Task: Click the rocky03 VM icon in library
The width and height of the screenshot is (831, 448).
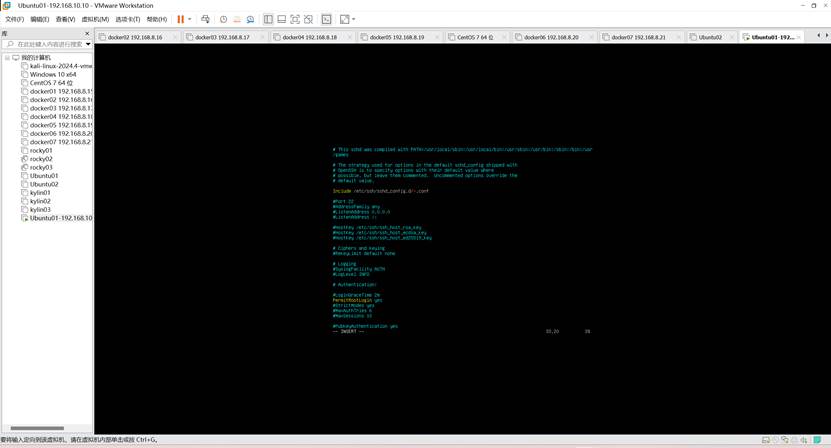Action: [x=24, y=168]
